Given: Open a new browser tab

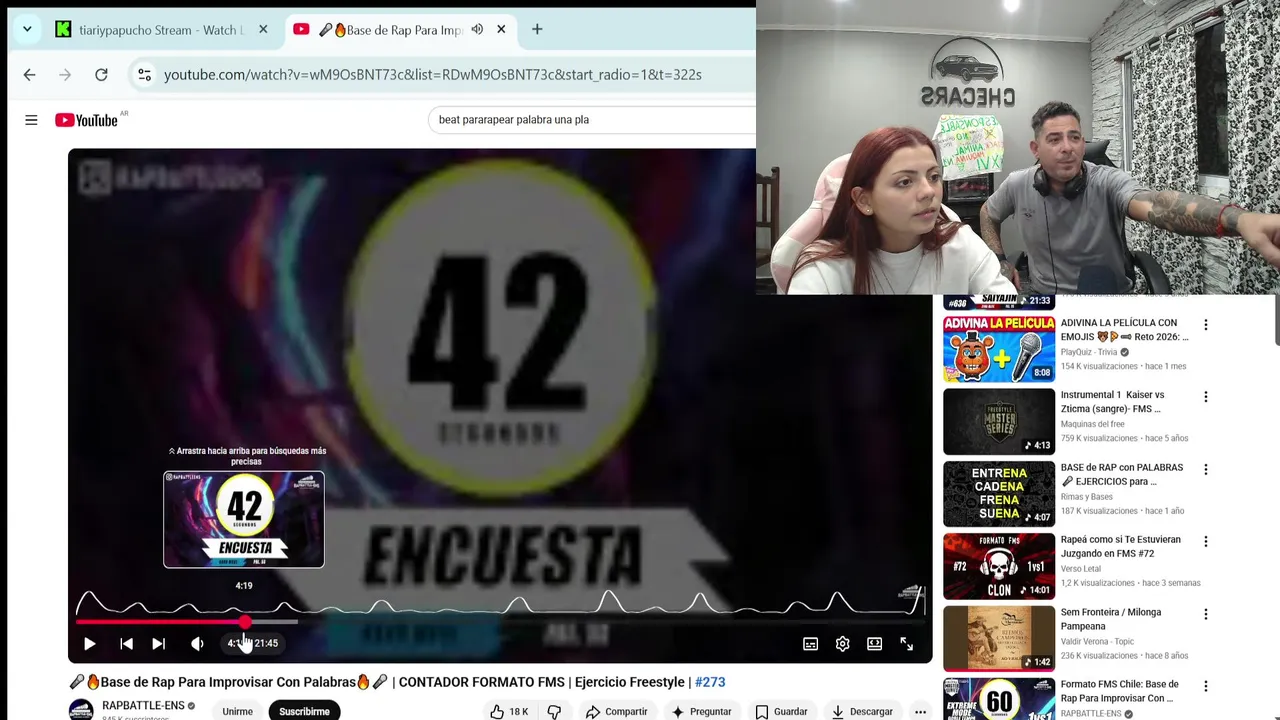Looking at the screenshot, I should click(x=537, y=30).
